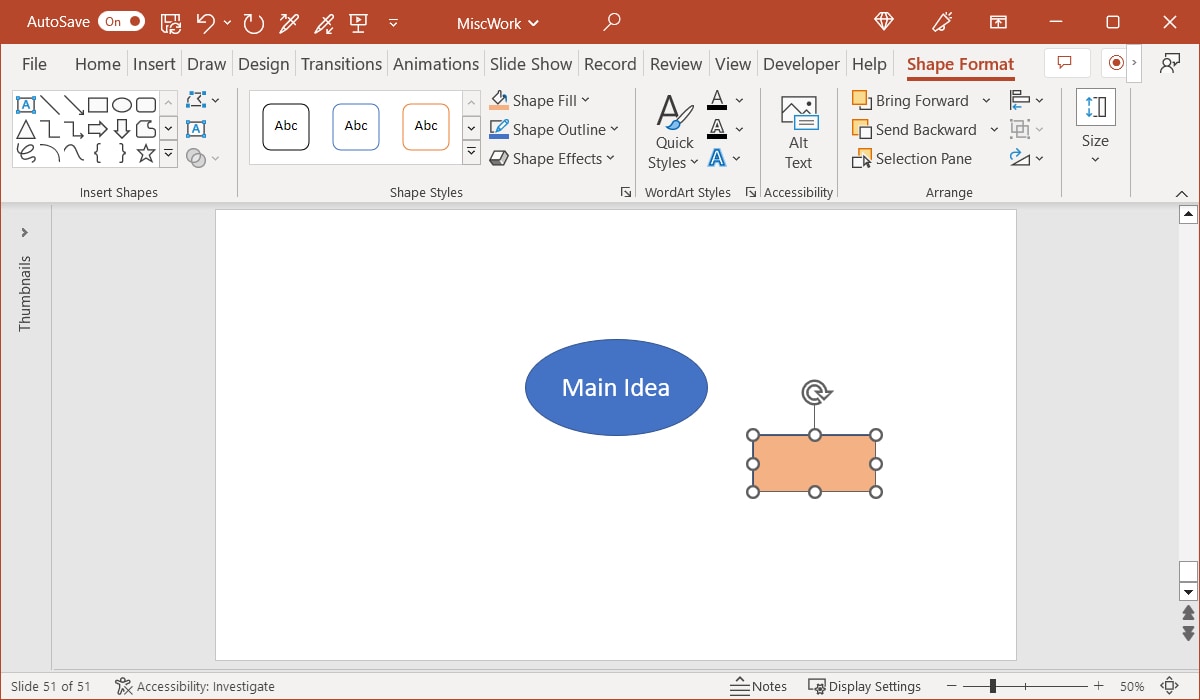
Task: Select the Oval shape in Insert Shapes
Action: click(122, 104)
